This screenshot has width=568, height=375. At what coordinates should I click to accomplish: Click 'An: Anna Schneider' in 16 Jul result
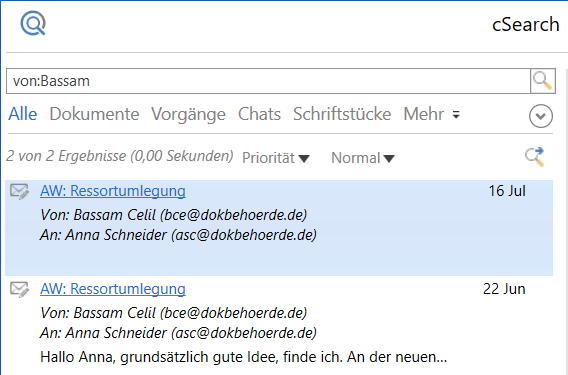tap(178, 235)
